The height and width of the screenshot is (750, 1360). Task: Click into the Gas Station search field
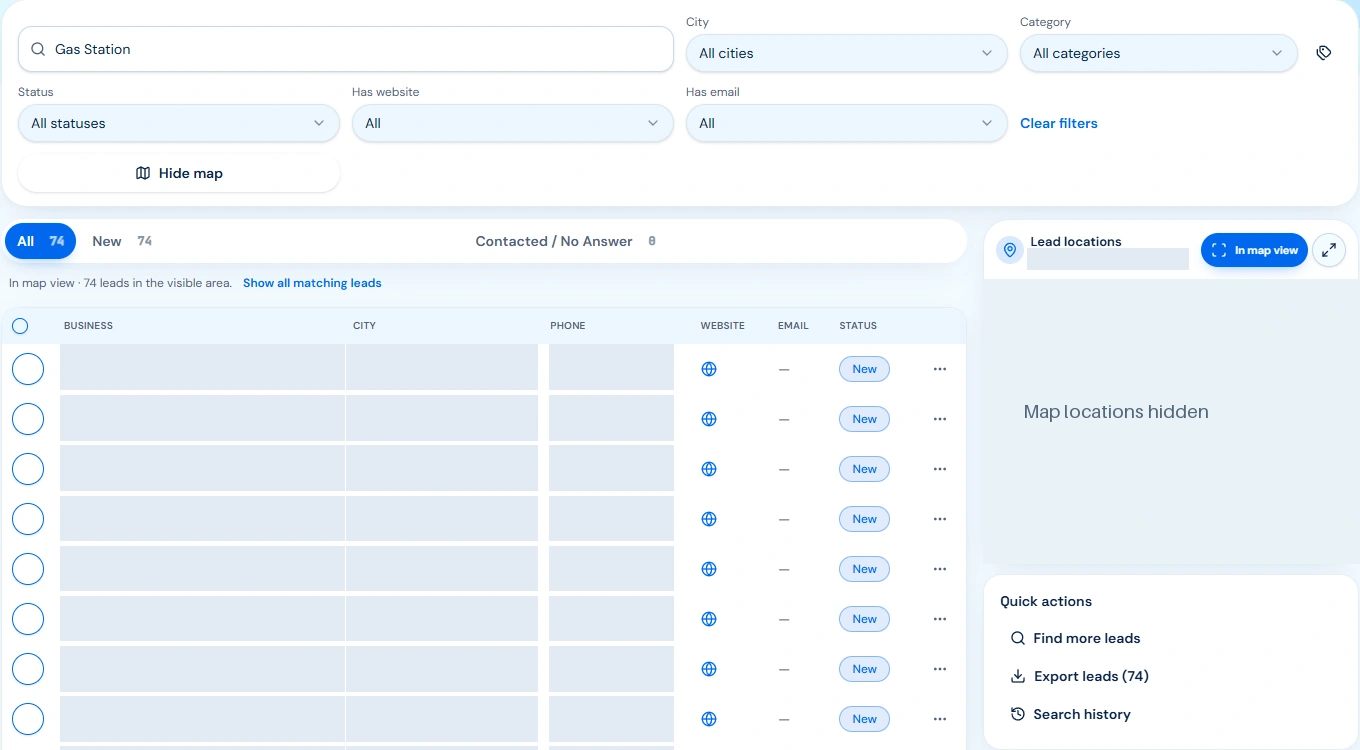click(x=346, y=49)
